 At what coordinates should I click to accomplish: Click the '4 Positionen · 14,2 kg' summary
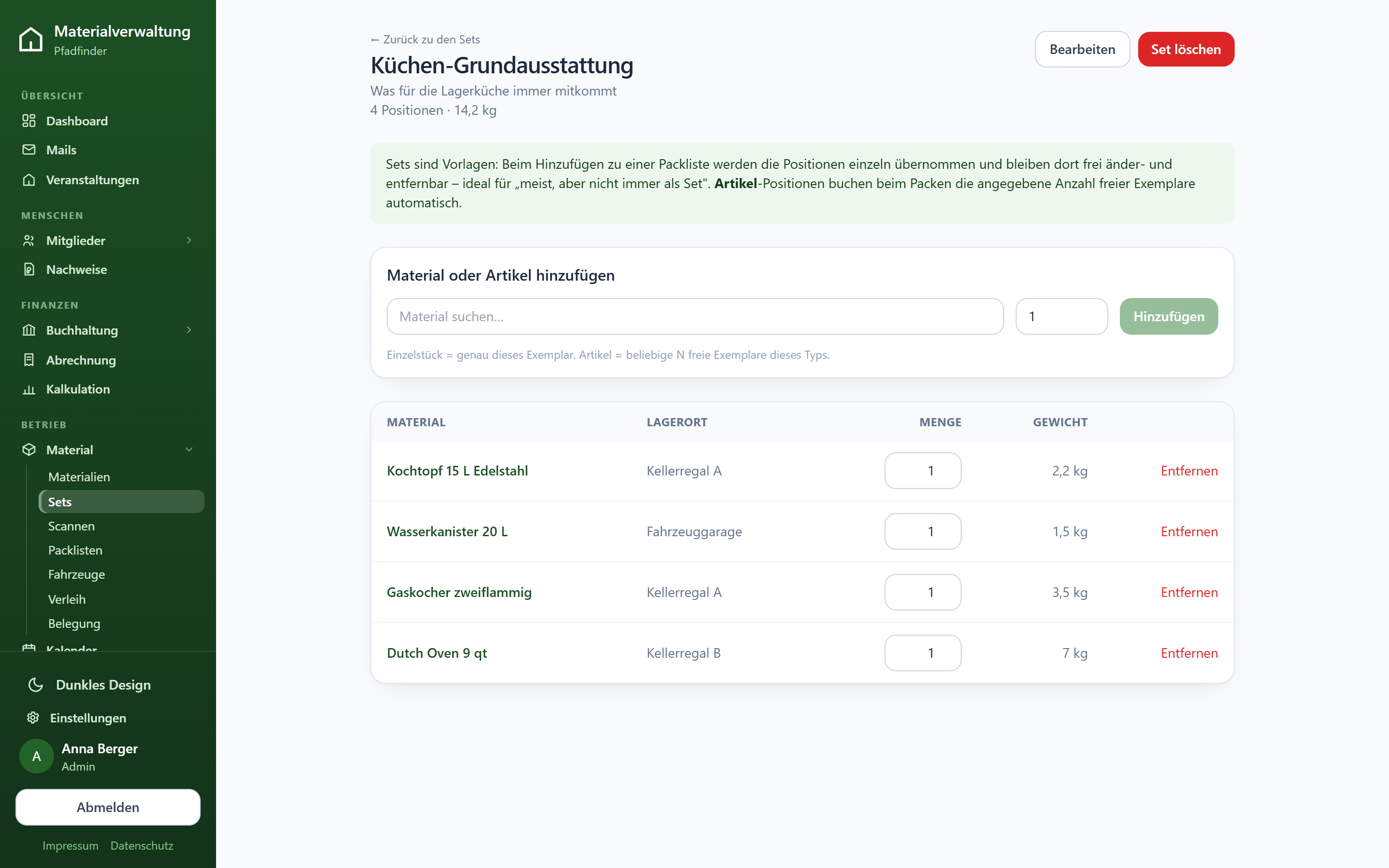coord(434,110)
